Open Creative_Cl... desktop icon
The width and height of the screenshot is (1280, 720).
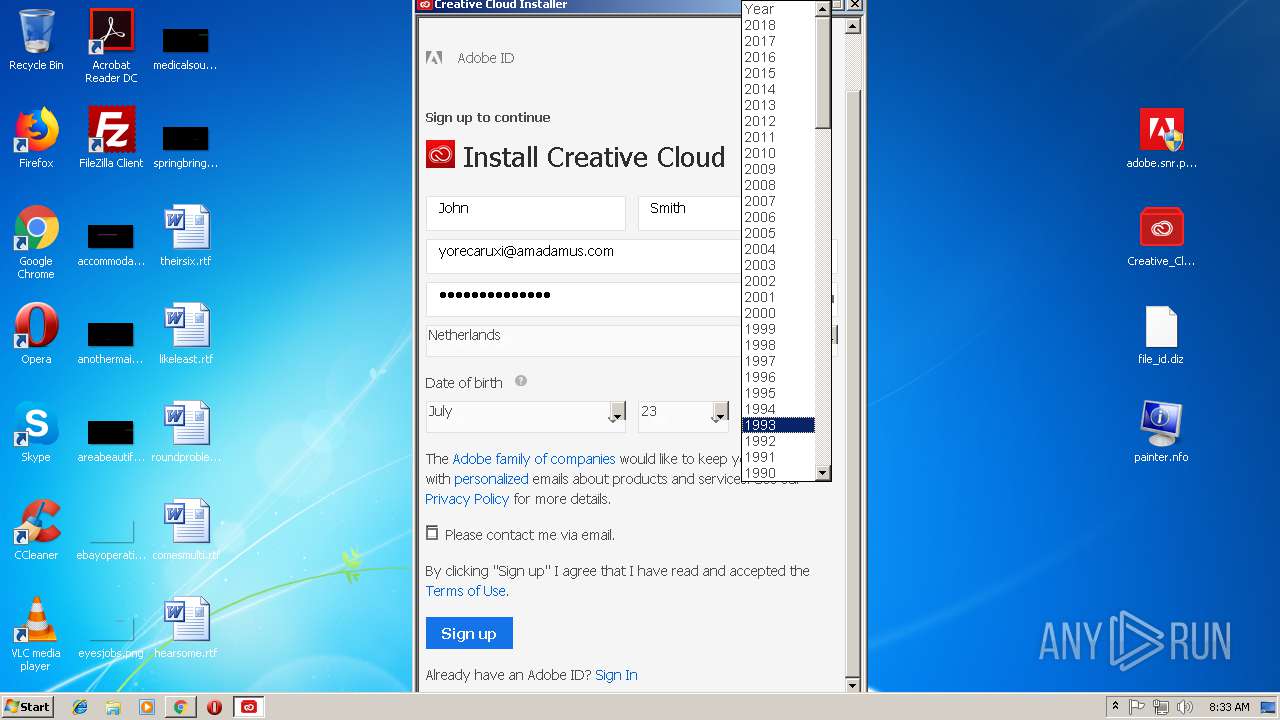(x=1161, y=236)
